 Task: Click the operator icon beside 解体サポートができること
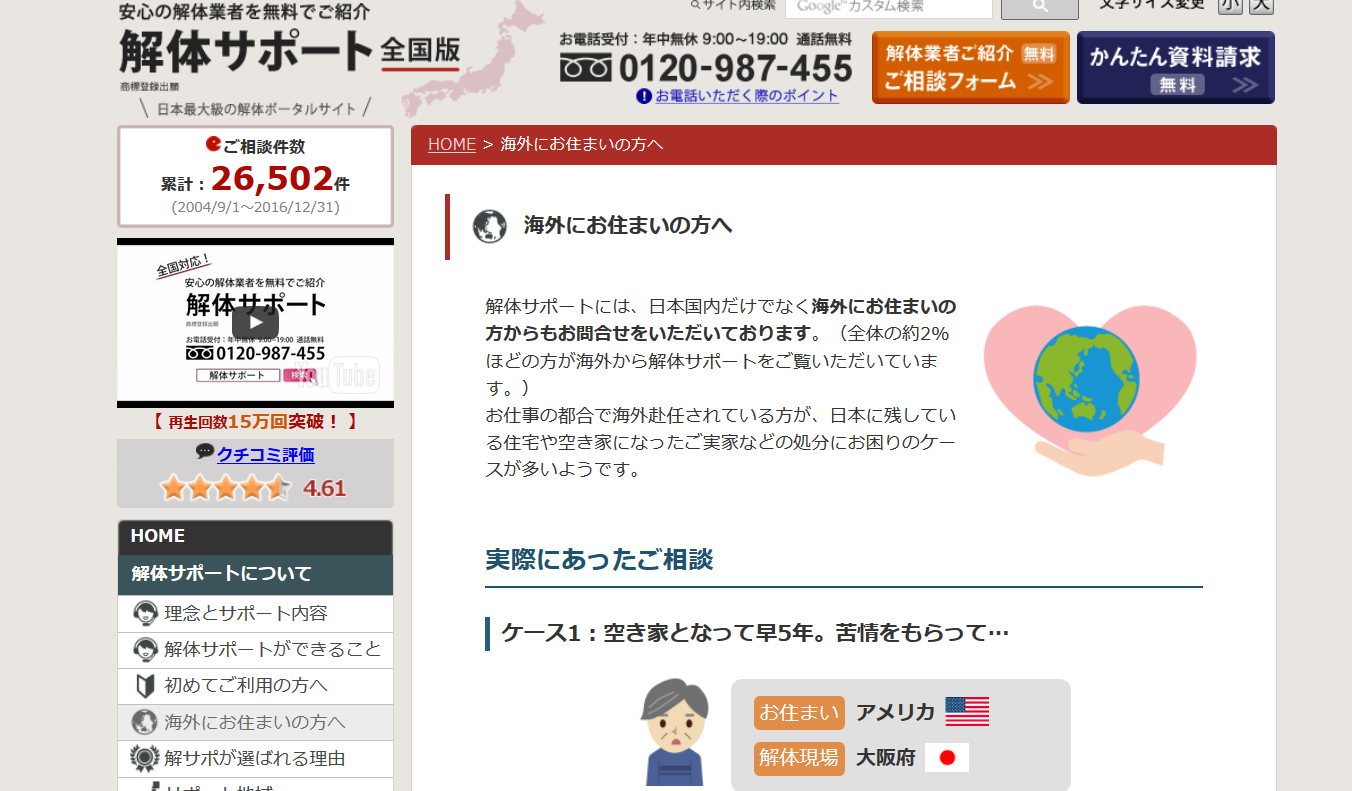pos(145,650)
